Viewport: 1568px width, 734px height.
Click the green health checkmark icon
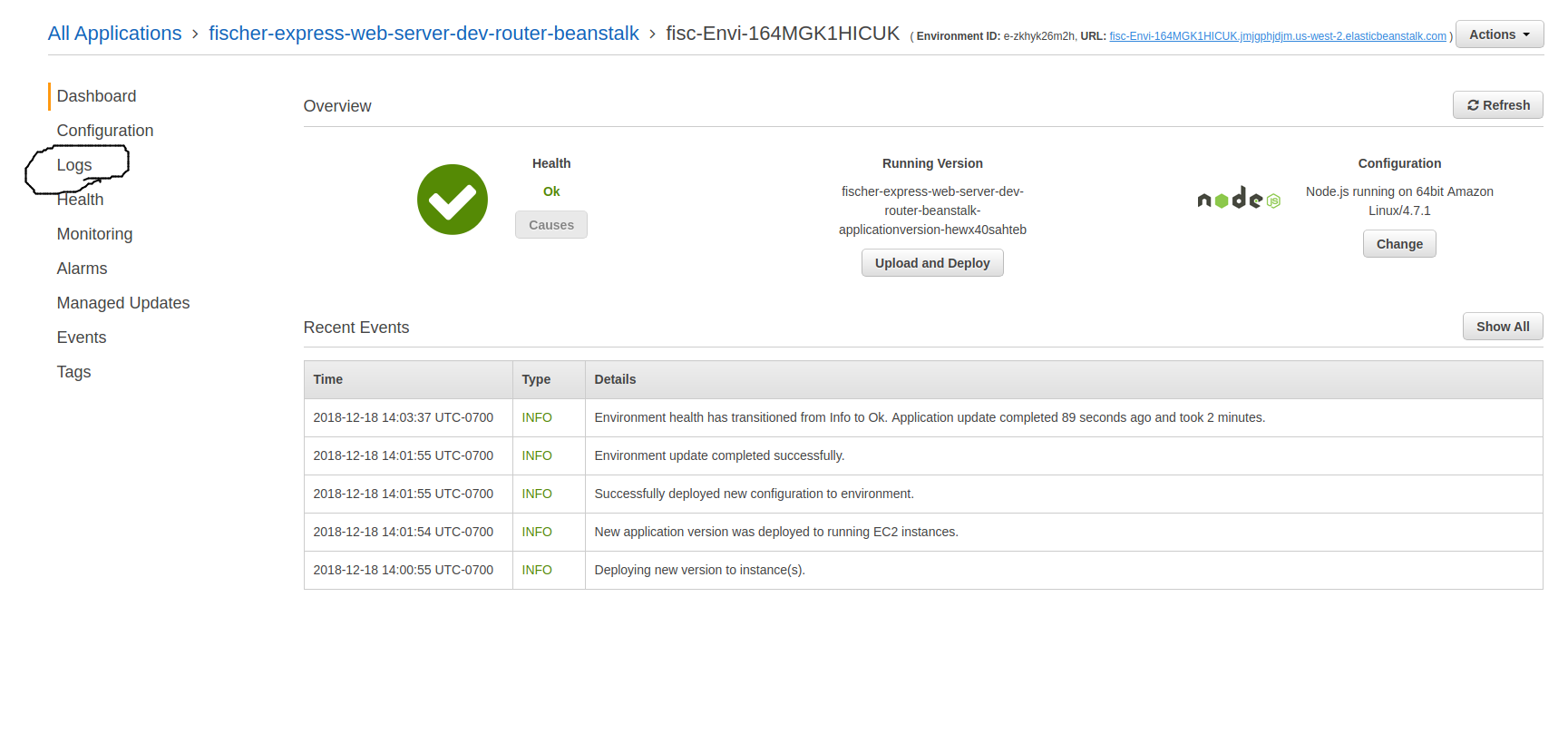(x=453, y=200)
